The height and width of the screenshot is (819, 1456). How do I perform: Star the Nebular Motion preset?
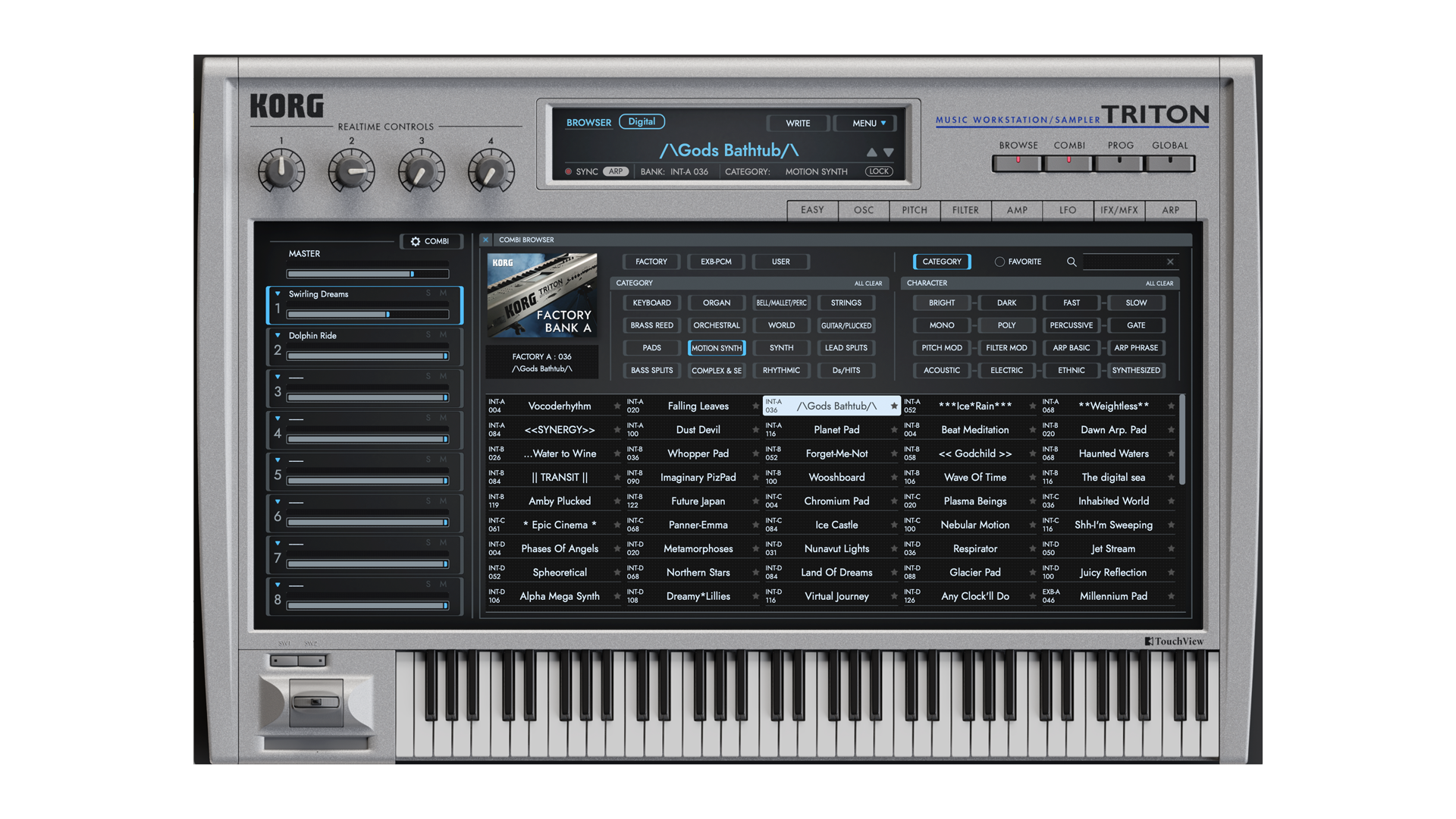[1033, 525]
